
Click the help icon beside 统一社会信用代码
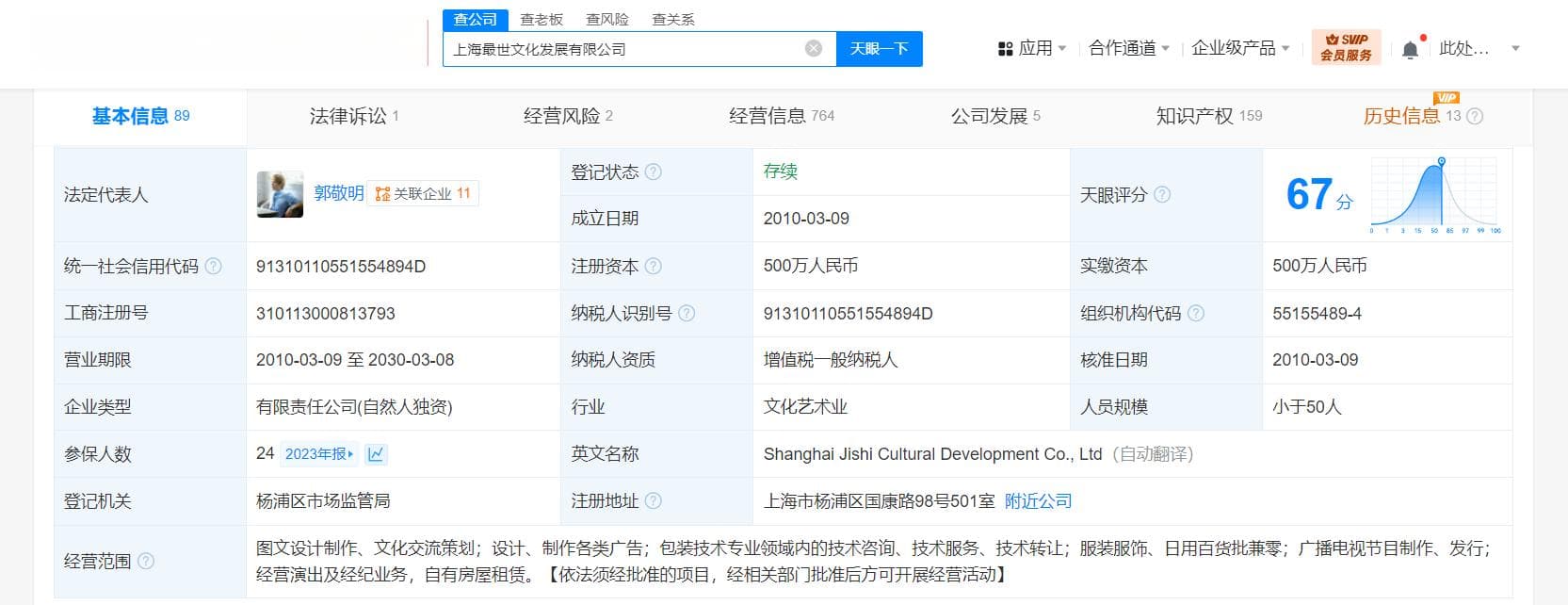tap(213, 266)
